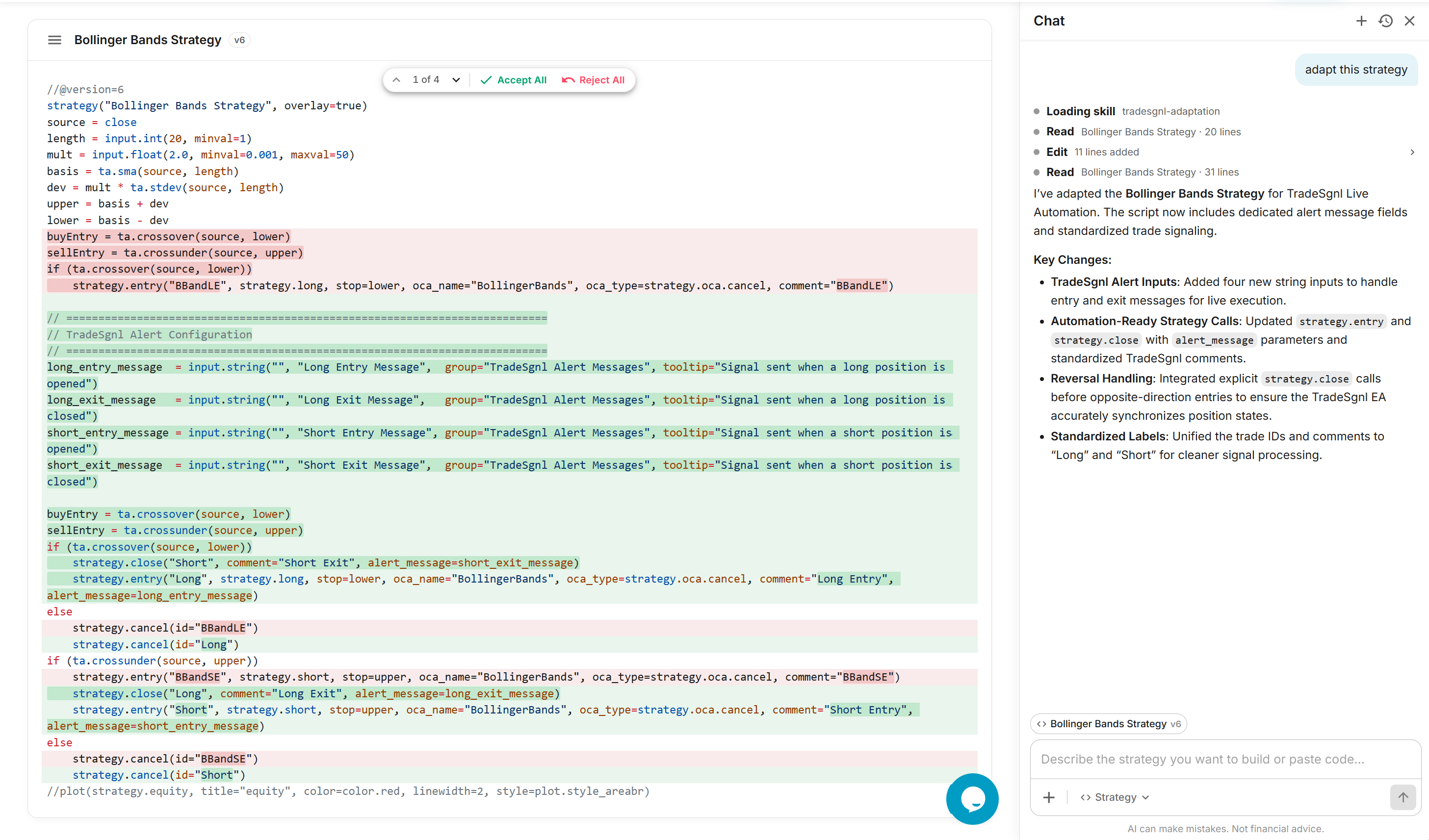This screenshot has width=1429, height=840.
Task: Close the Chat panel
Action: (x=1409, y=21)
